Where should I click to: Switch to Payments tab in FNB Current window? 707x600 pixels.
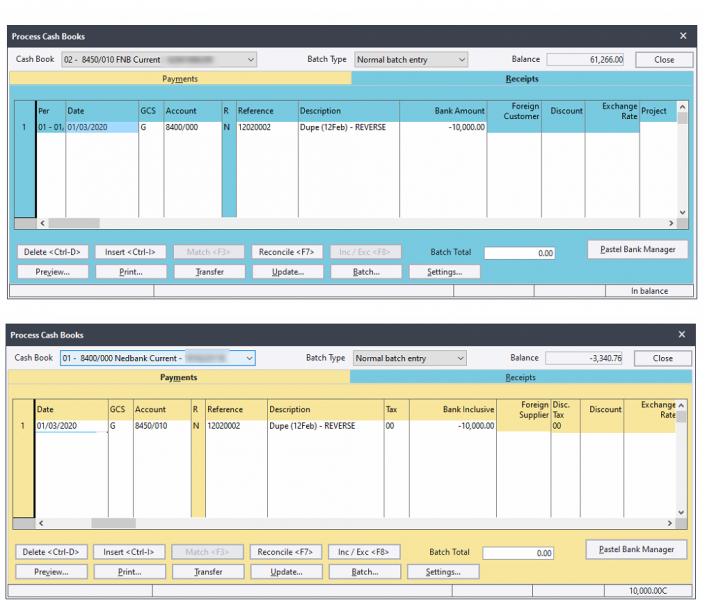[x=180, y=78]
